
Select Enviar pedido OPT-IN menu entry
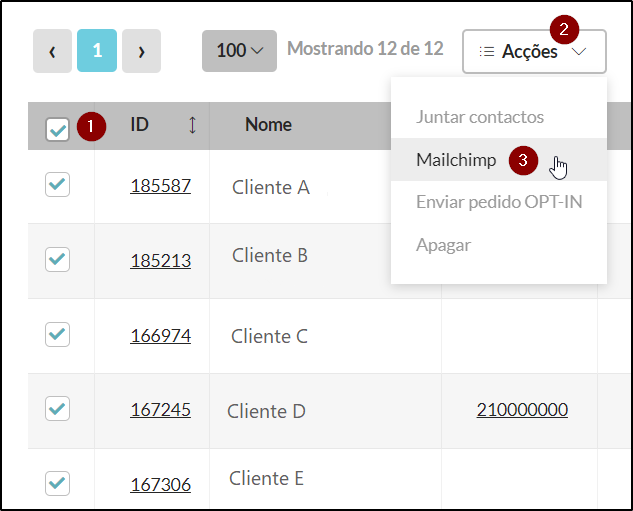click(499, 202)
